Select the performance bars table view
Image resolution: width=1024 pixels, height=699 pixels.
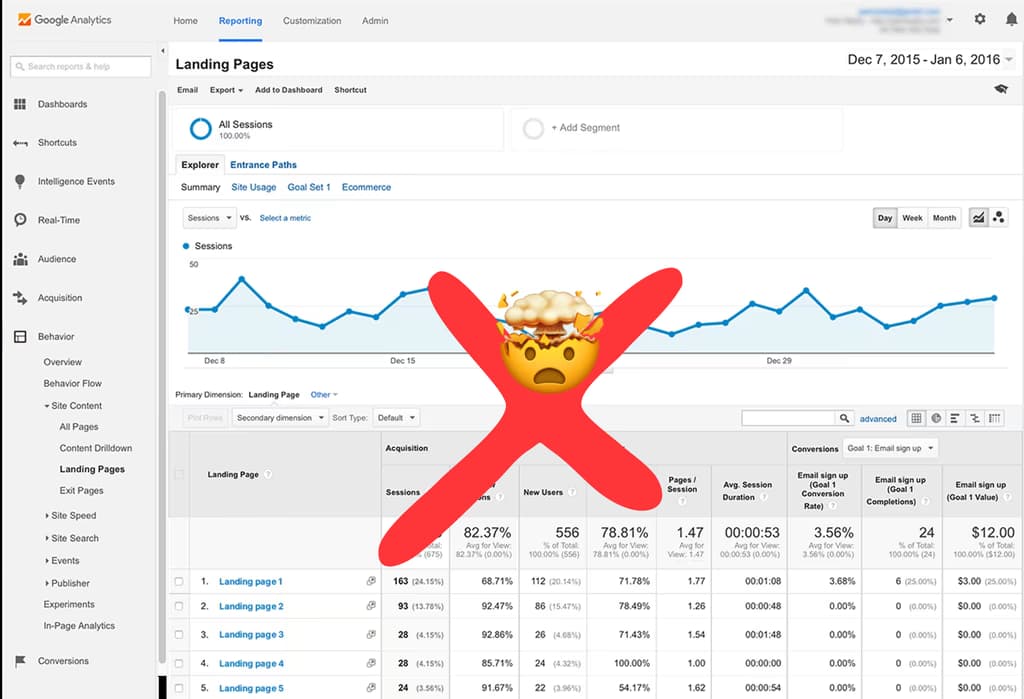[x=956, y=418]
